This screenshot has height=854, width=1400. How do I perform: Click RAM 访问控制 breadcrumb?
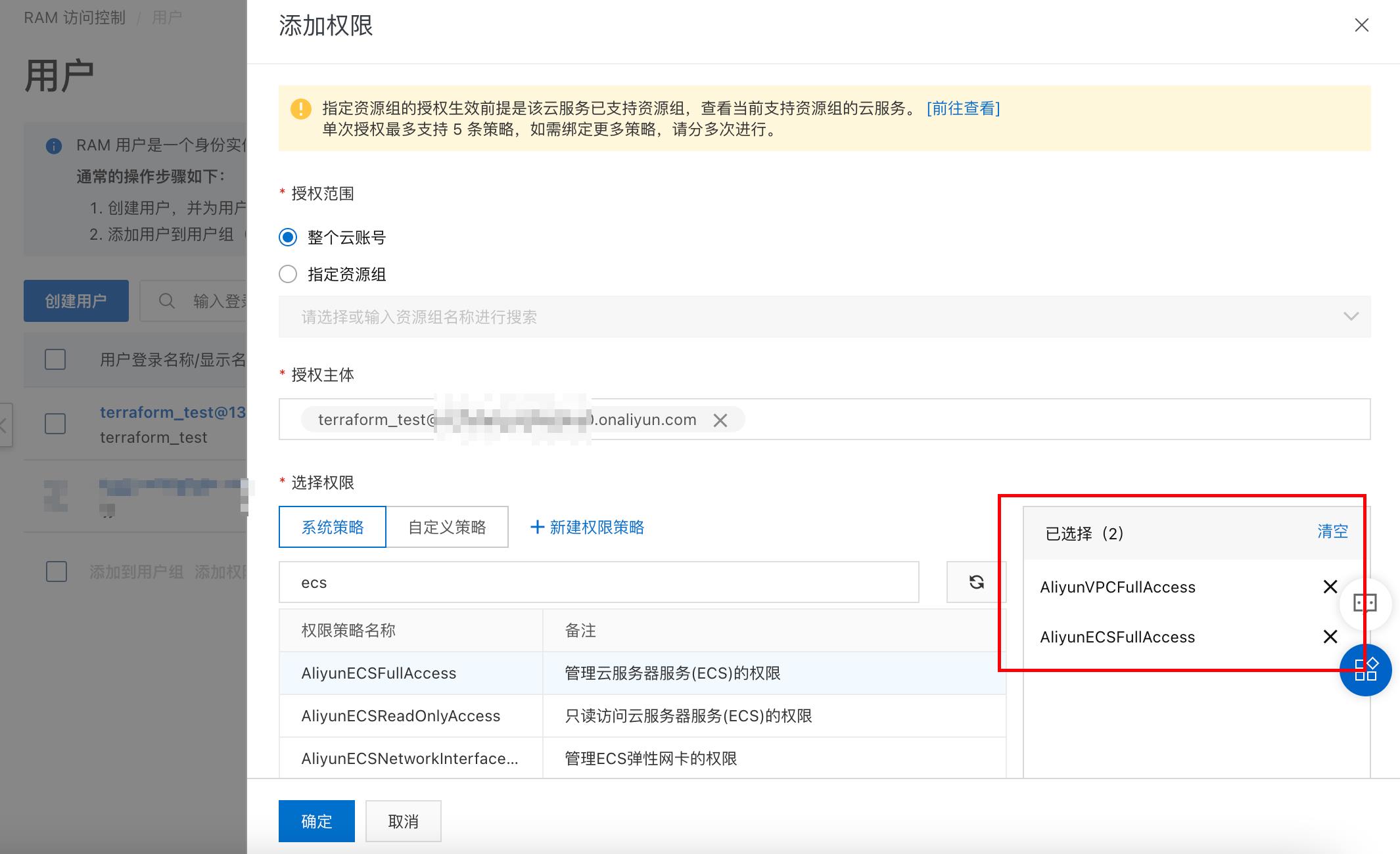74,17
